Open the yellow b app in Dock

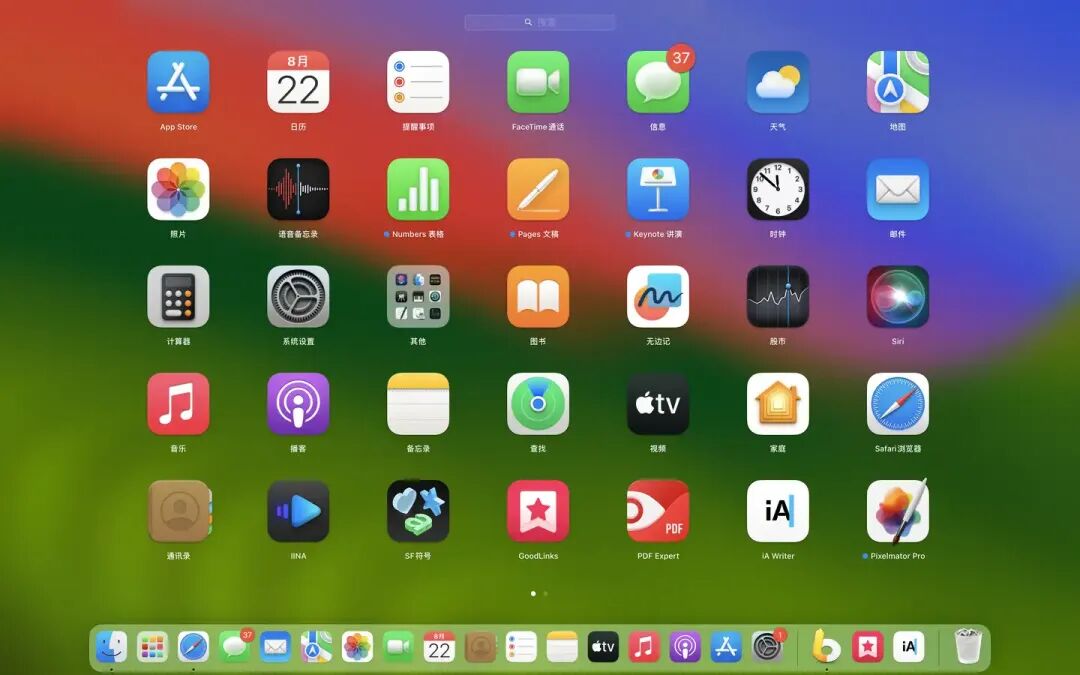coord(827,647)
